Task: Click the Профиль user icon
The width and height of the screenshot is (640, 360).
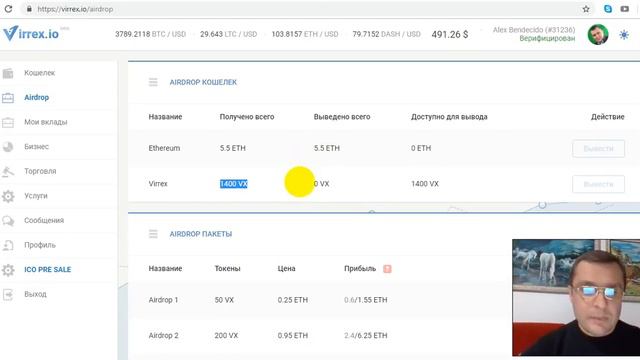Action: [8, 245]
